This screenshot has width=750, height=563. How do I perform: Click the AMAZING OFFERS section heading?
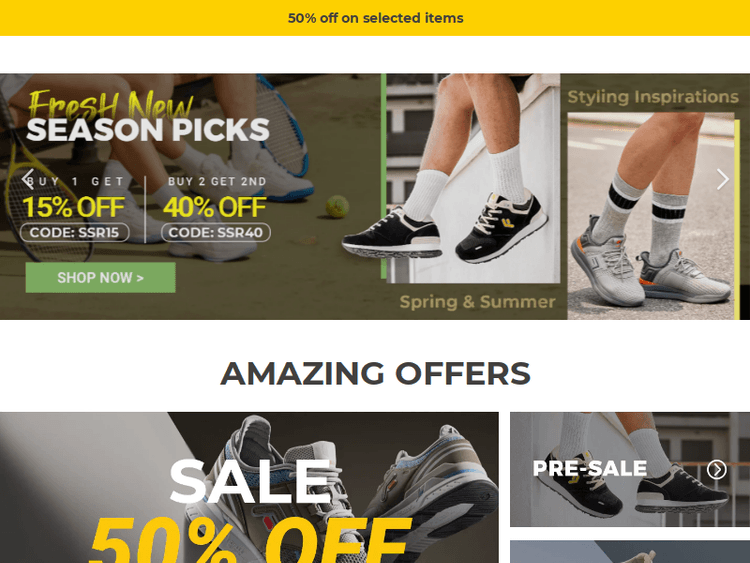375,373
